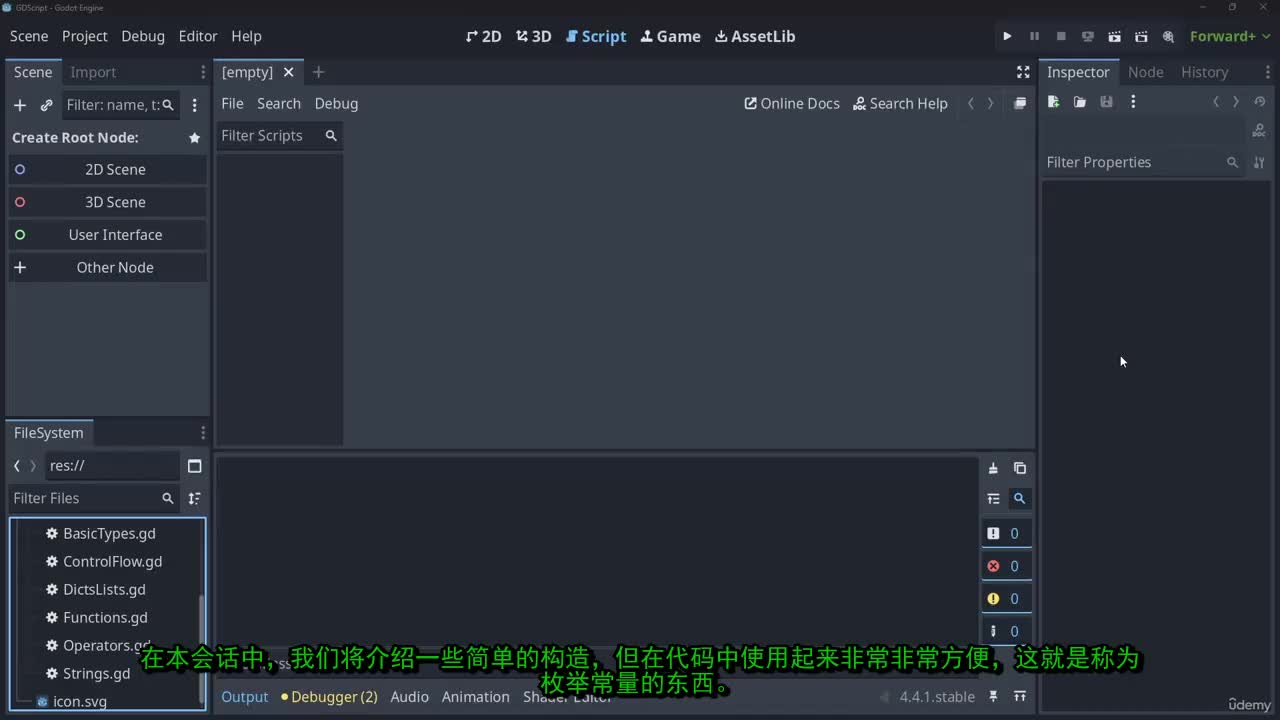Open the script editor File menu
Screen dimensions: 1280x720
(232, 103)
